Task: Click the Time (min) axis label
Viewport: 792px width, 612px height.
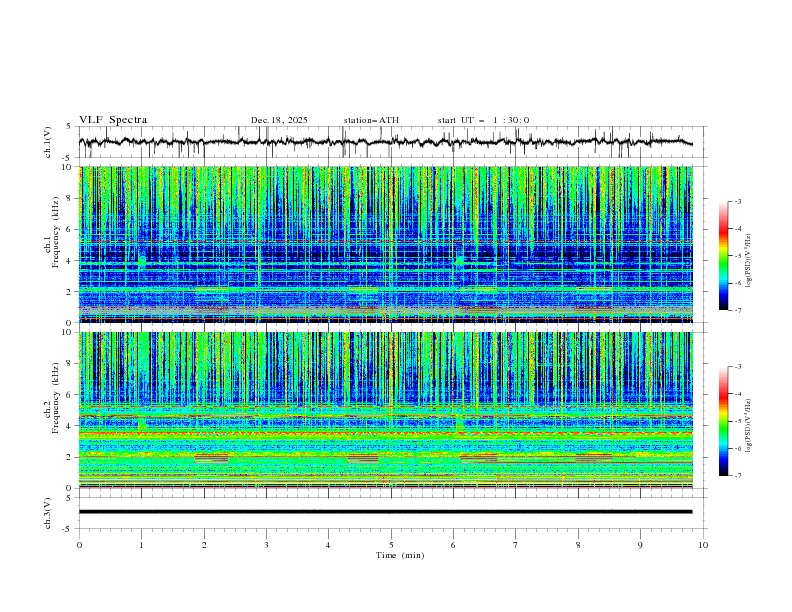Action: pyautogui.click(x=398, y=555)
